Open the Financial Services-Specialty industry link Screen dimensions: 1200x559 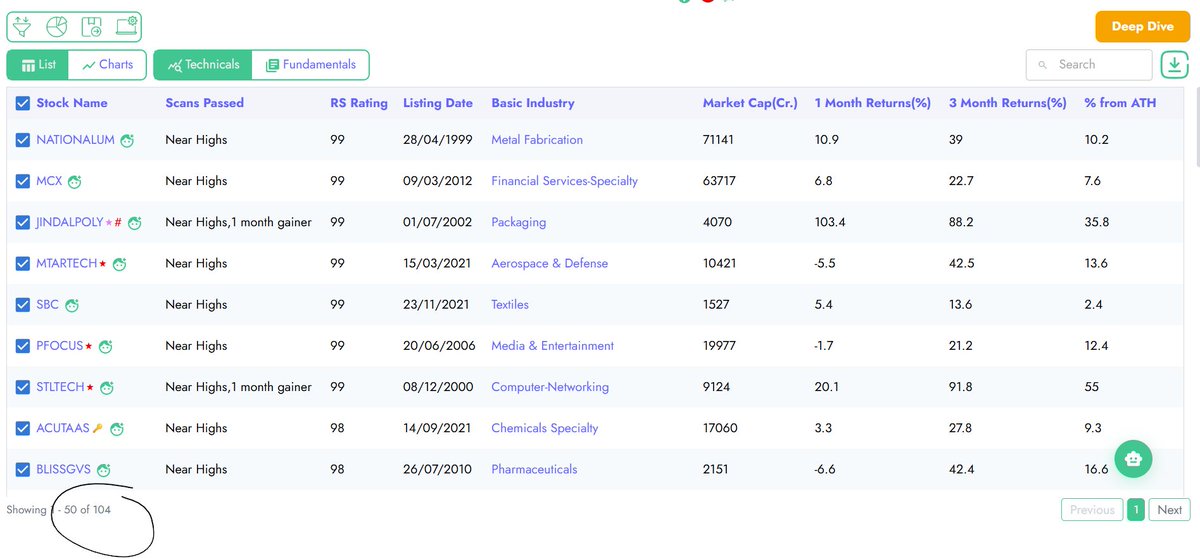[565, 181]
